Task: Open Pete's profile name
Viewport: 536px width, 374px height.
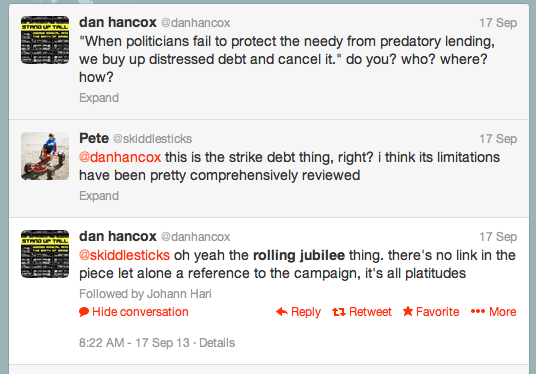Action: [94, 138]
